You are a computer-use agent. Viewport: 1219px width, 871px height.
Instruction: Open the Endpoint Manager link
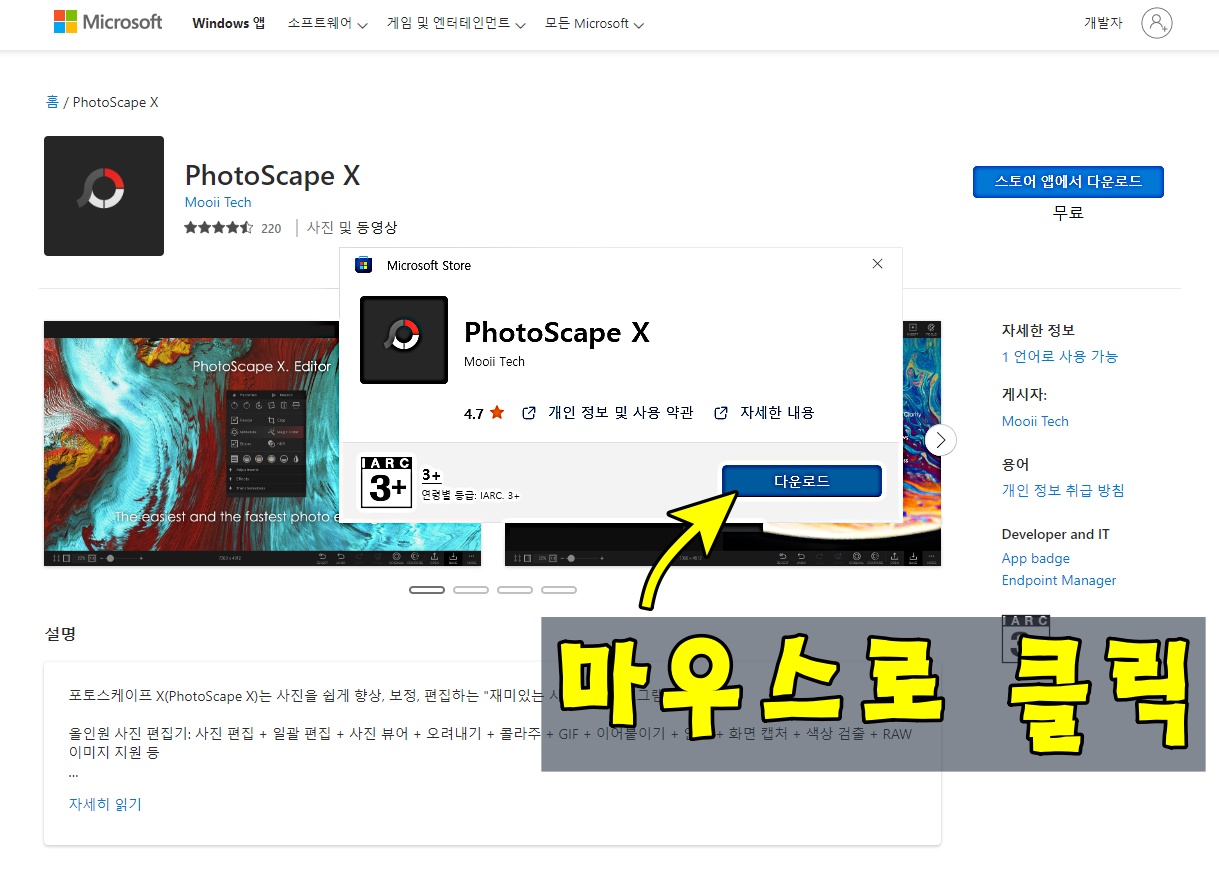click(1059, 580)
